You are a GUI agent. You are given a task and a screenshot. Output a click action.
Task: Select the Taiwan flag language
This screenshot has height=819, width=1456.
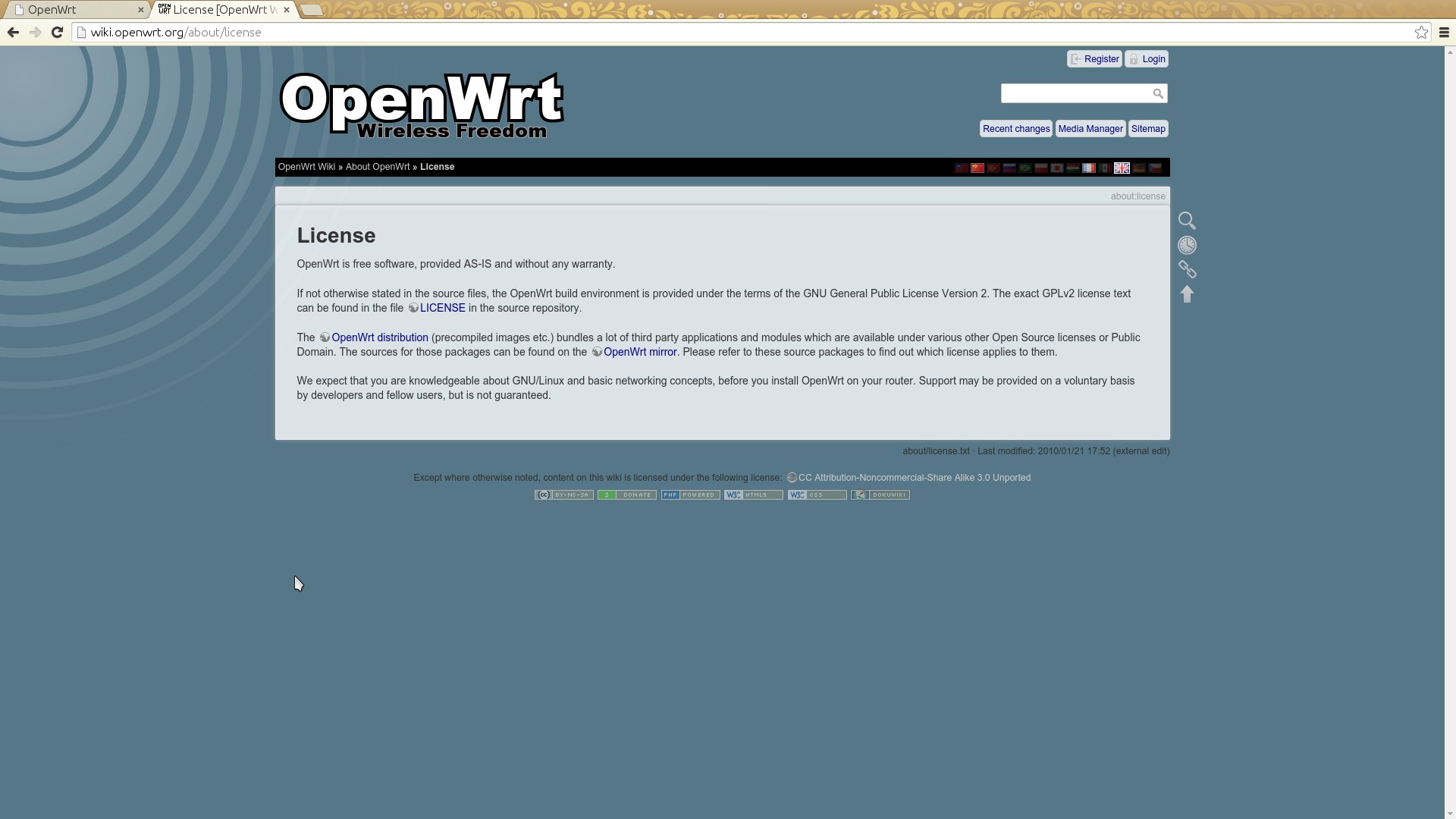[962, 168]
